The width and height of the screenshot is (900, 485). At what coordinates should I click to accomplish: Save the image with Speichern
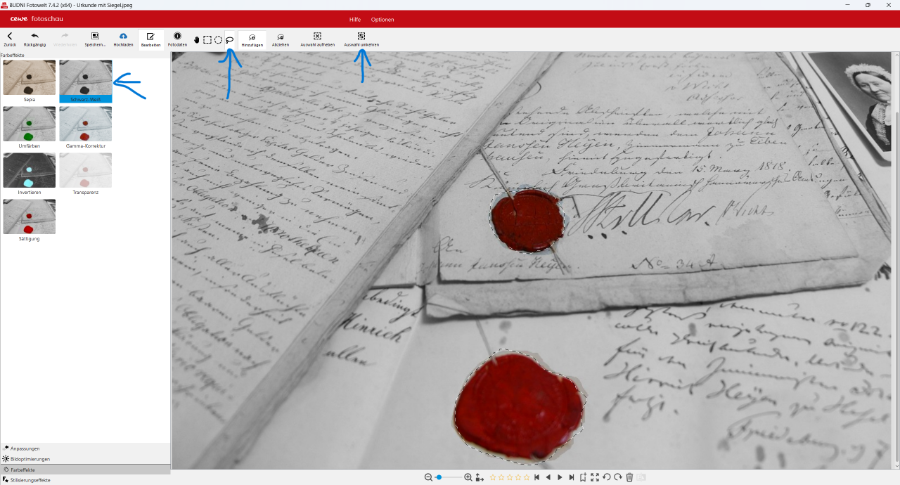[95, 39]
